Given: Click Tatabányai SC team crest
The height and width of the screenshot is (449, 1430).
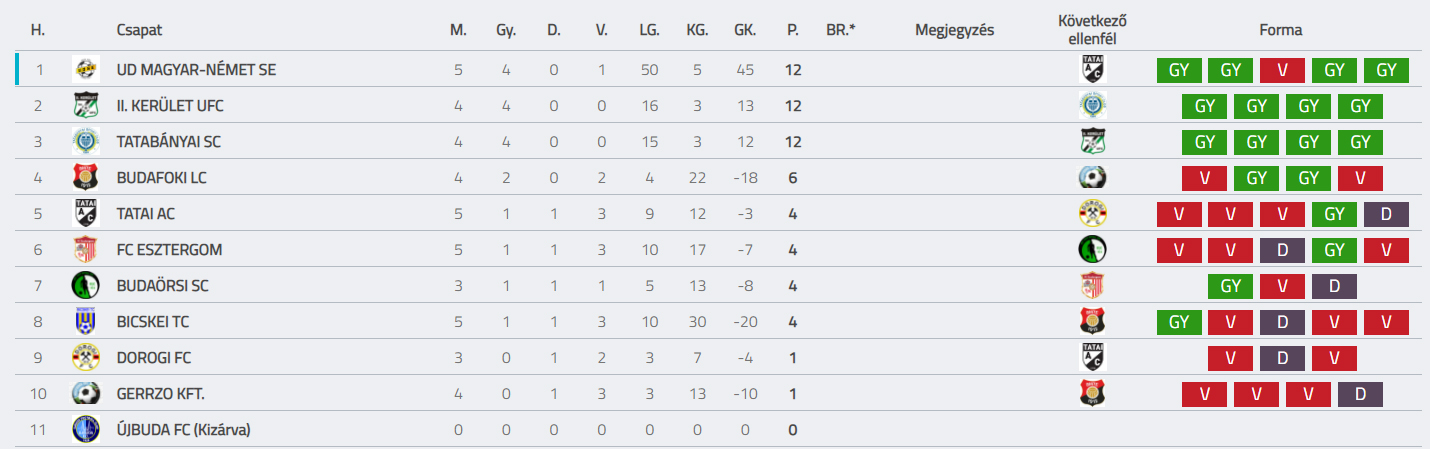Looking at the screenshot, I should pyautogui.click(x=86, y=142).
